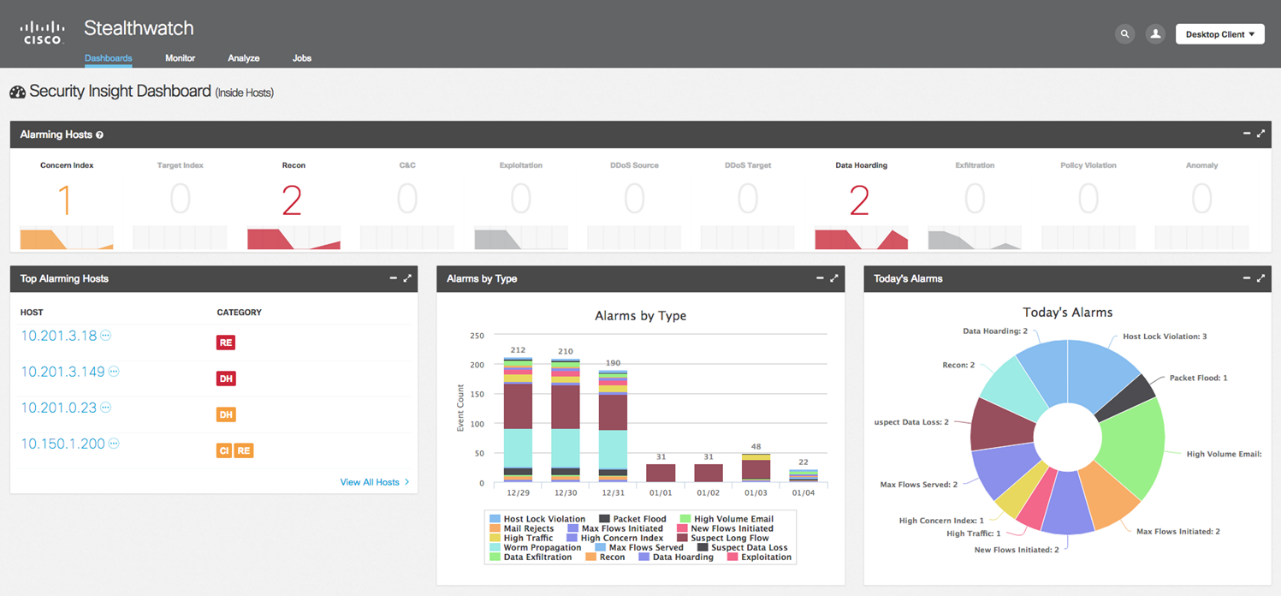The width and height of the screenshot is (1281, 596).
Task: Click the gauge icon beside Security Insight Dashboard
Action: [17, 92]
